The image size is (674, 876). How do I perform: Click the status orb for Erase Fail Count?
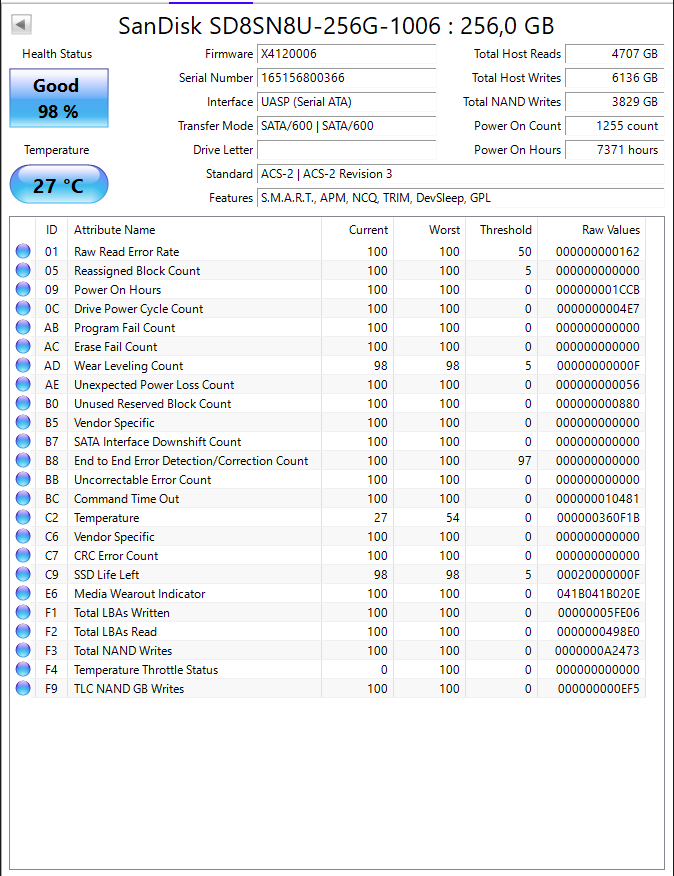click(x=23, y=346)
